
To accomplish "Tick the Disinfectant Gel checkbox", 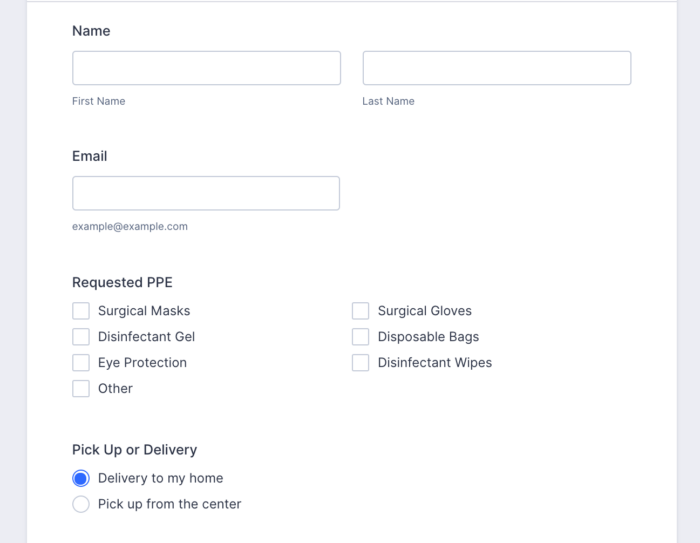I will (x=81, y=337).
